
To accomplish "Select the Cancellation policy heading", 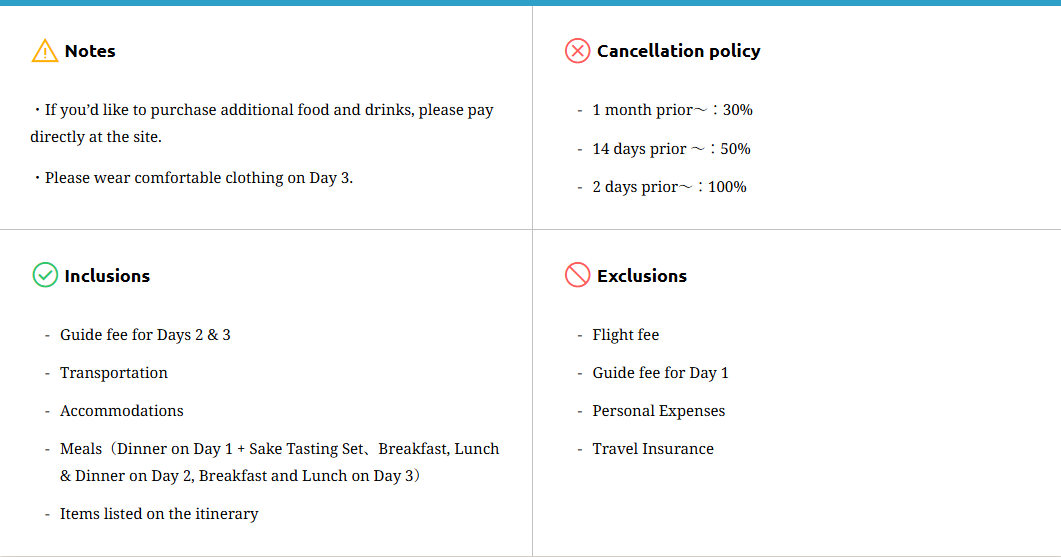I will tap(678, 51).
